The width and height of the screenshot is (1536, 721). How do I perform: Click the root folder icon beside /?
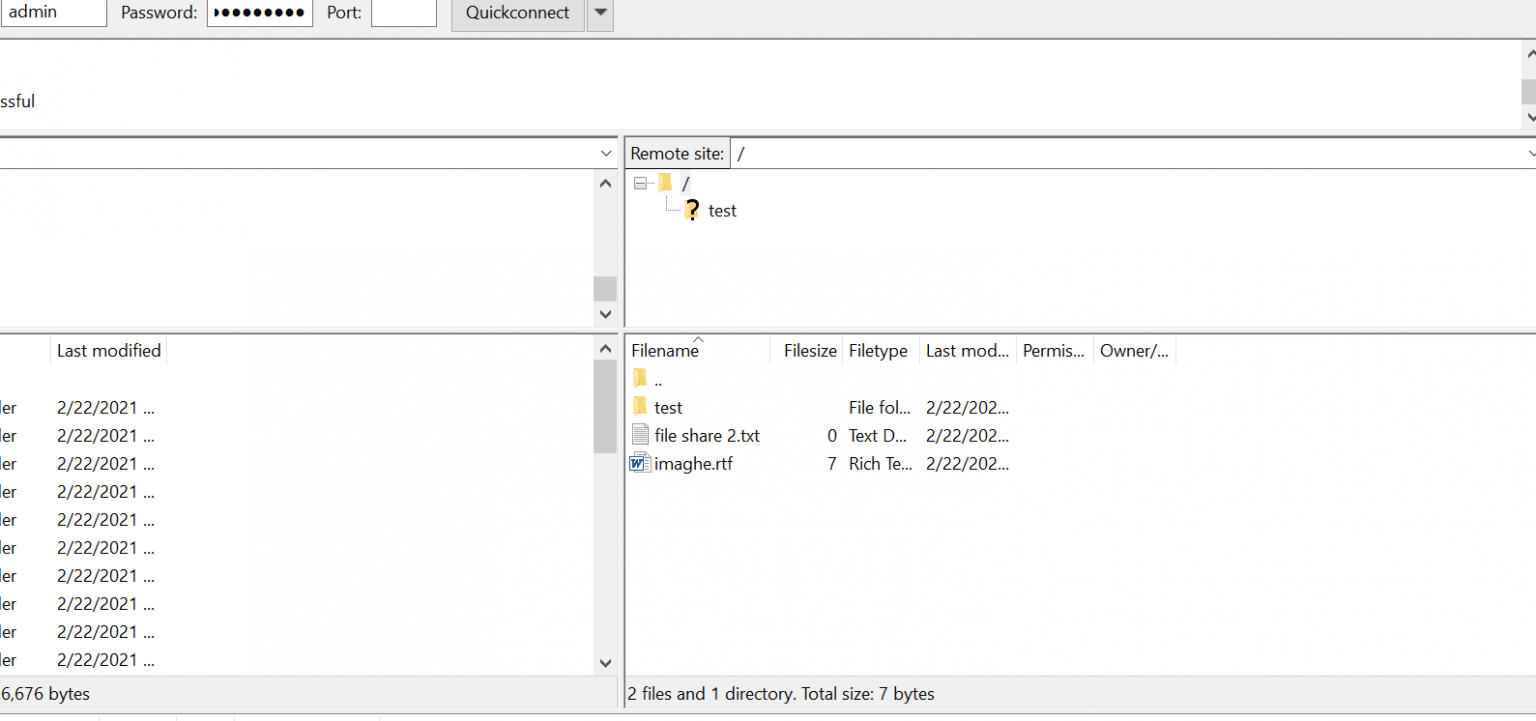coord(665,183)
